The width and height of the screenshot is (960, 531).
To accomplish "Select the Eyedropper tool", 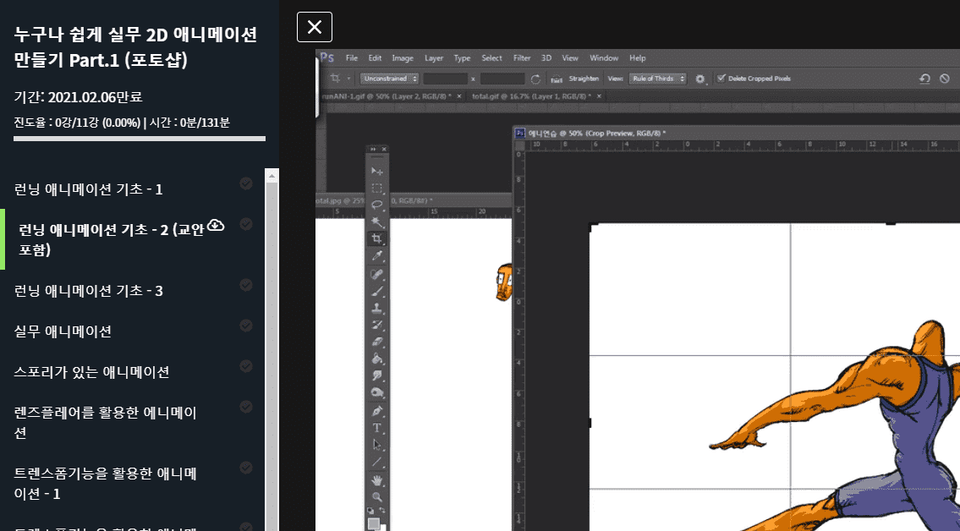I will coord(377,255).
